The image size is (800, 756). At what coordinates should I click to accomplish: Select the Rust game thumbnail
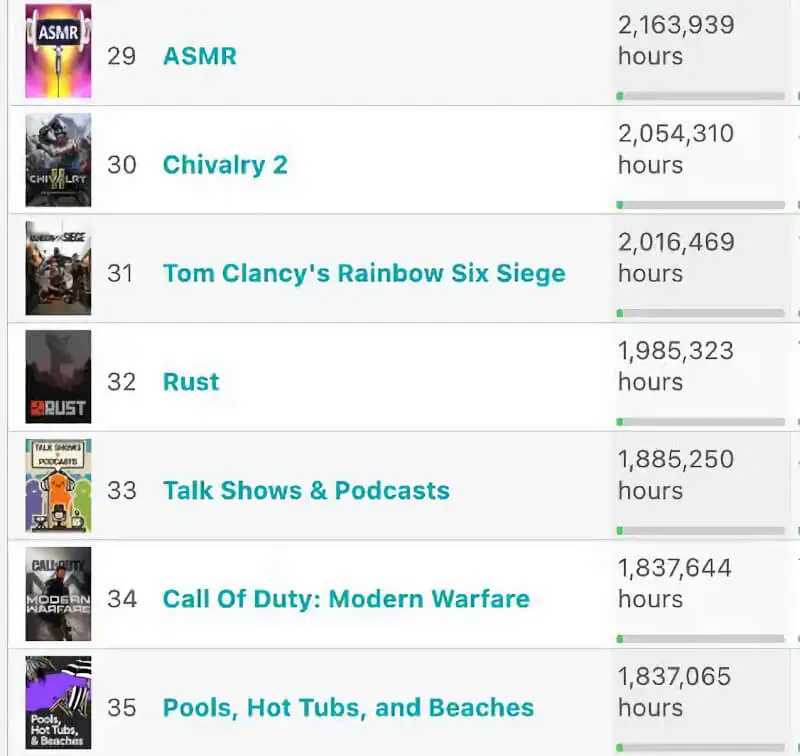[58, 377]
